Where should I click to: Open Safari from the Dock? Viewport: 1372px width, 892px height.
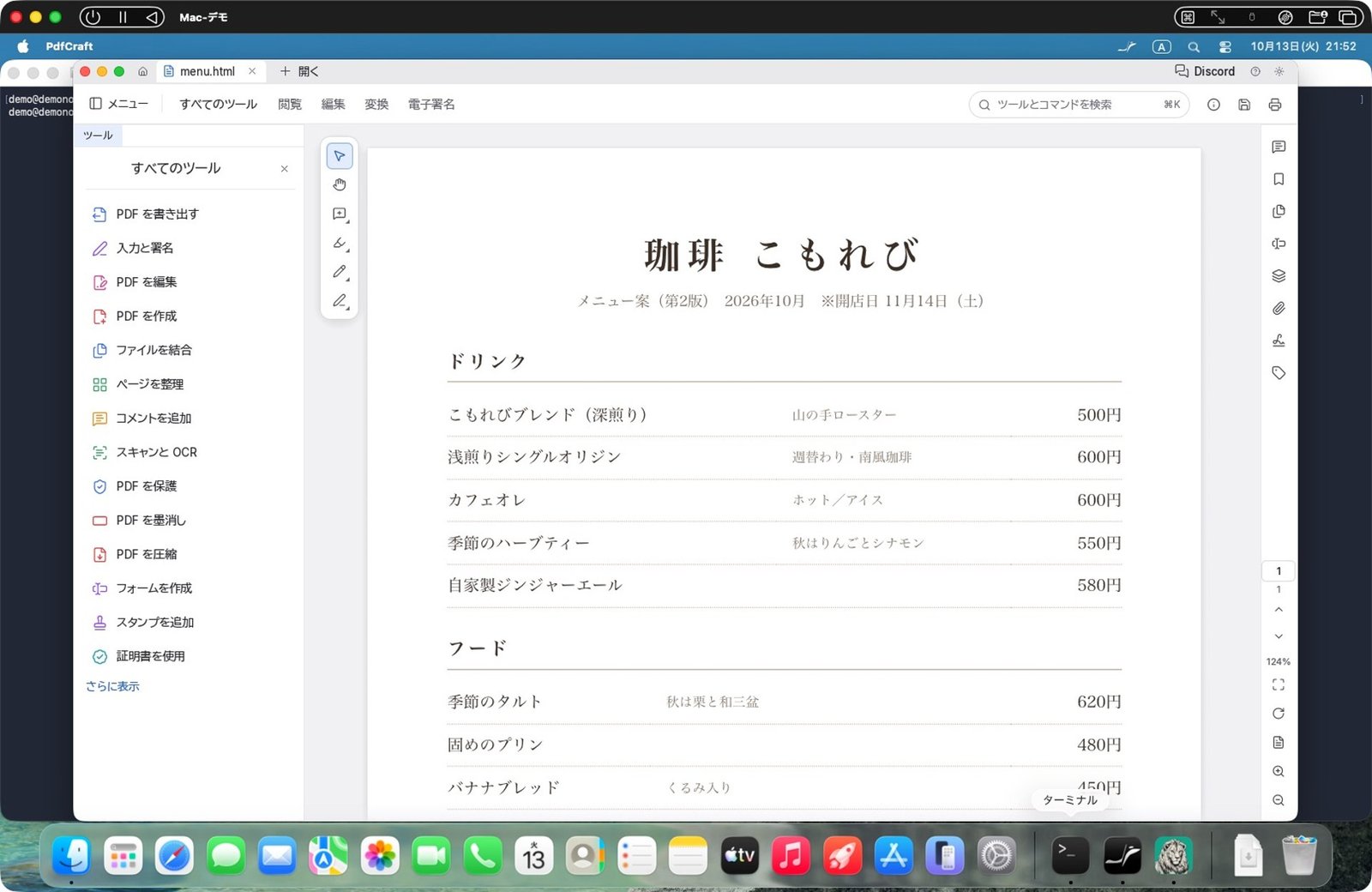point(174,856)
